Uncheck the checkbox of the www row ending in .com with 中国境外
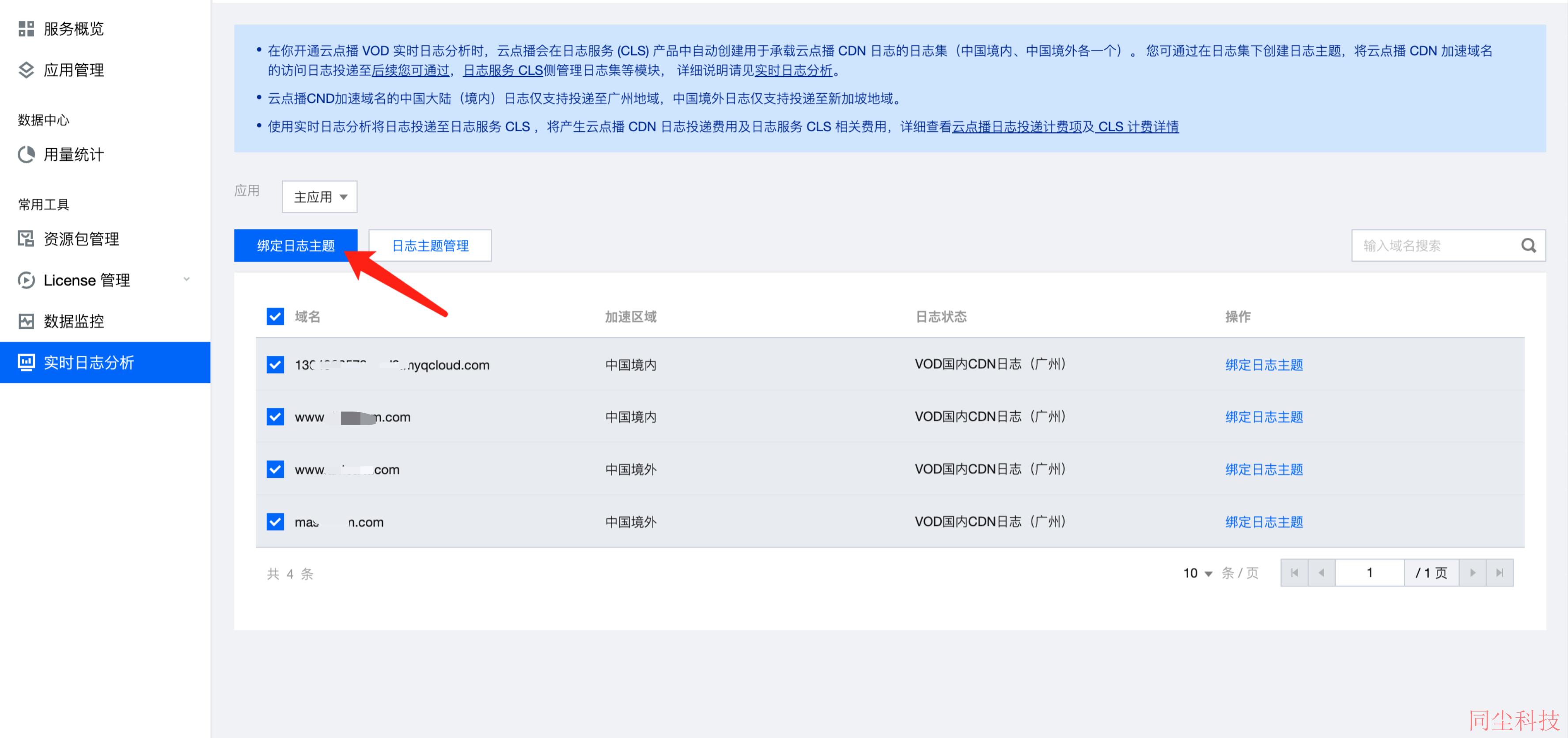The height and width of the screenshot is (738, 1568). (x=275, y=469)
